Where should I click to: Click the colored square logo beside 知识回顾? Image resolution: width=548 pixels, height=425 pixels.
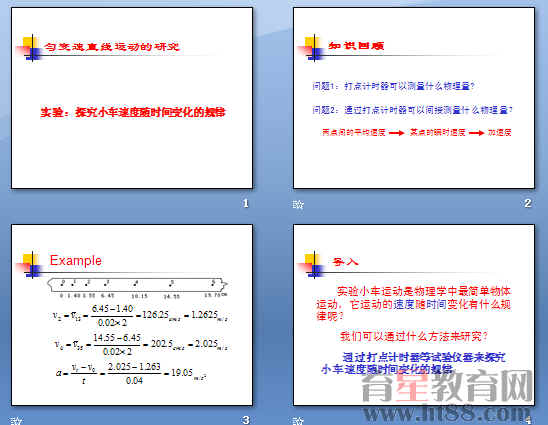pos(312,48)
